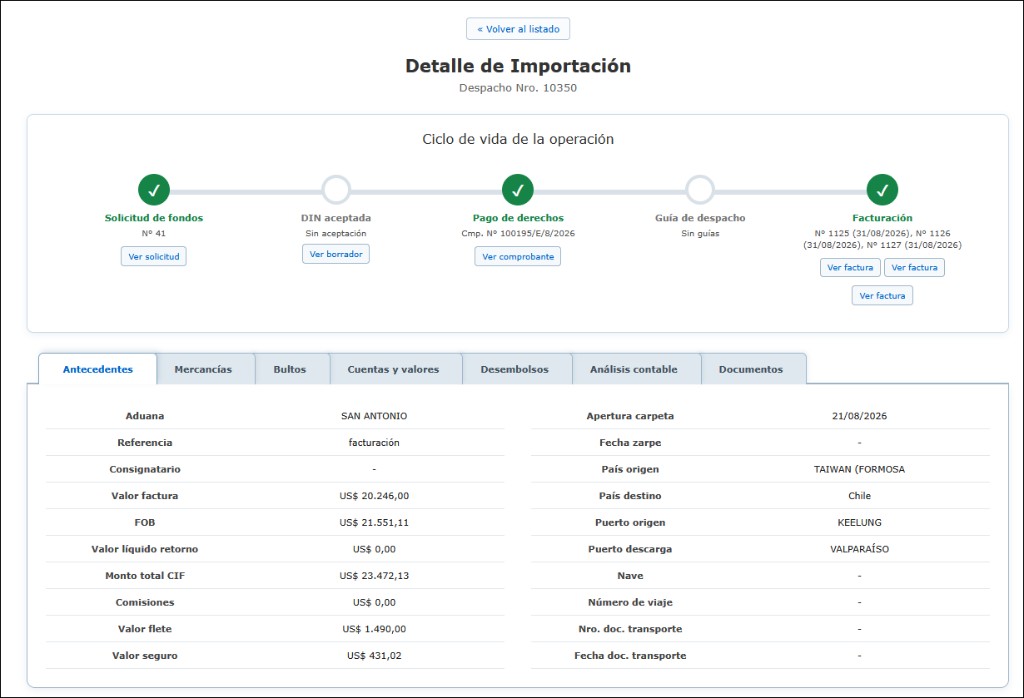Click the Pago de derechos step label
Screen dimensions: 1024x698
[518, 218]
